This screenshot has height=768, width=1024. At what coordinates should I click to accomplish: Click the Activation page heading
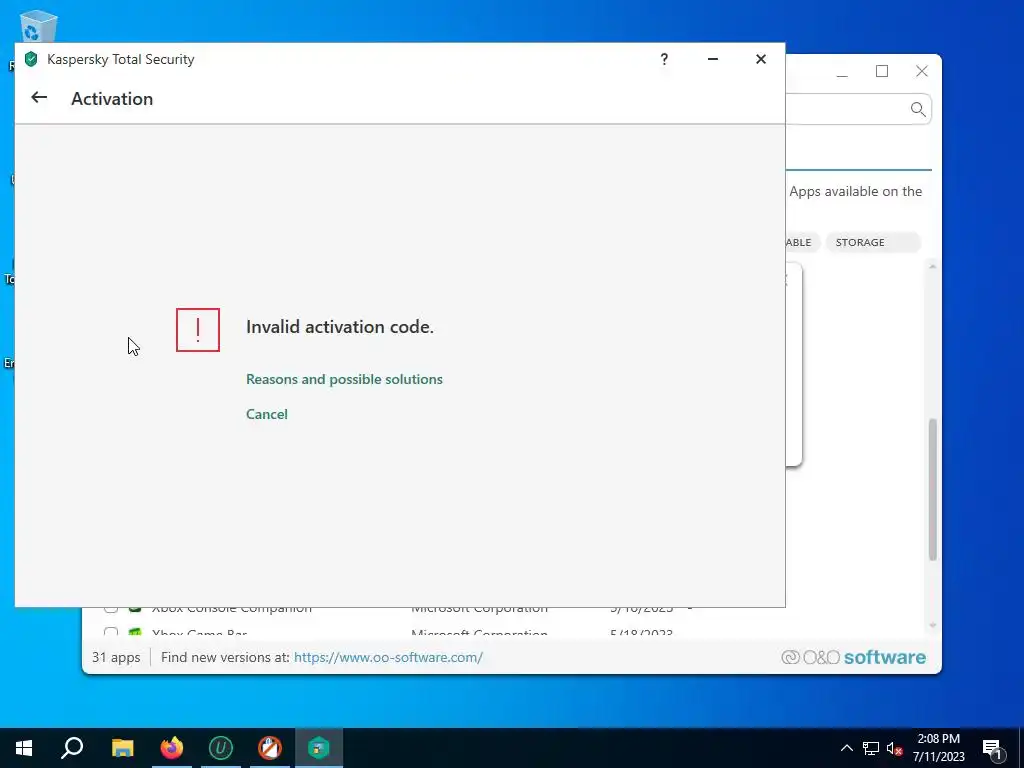[x=112, y=99]
